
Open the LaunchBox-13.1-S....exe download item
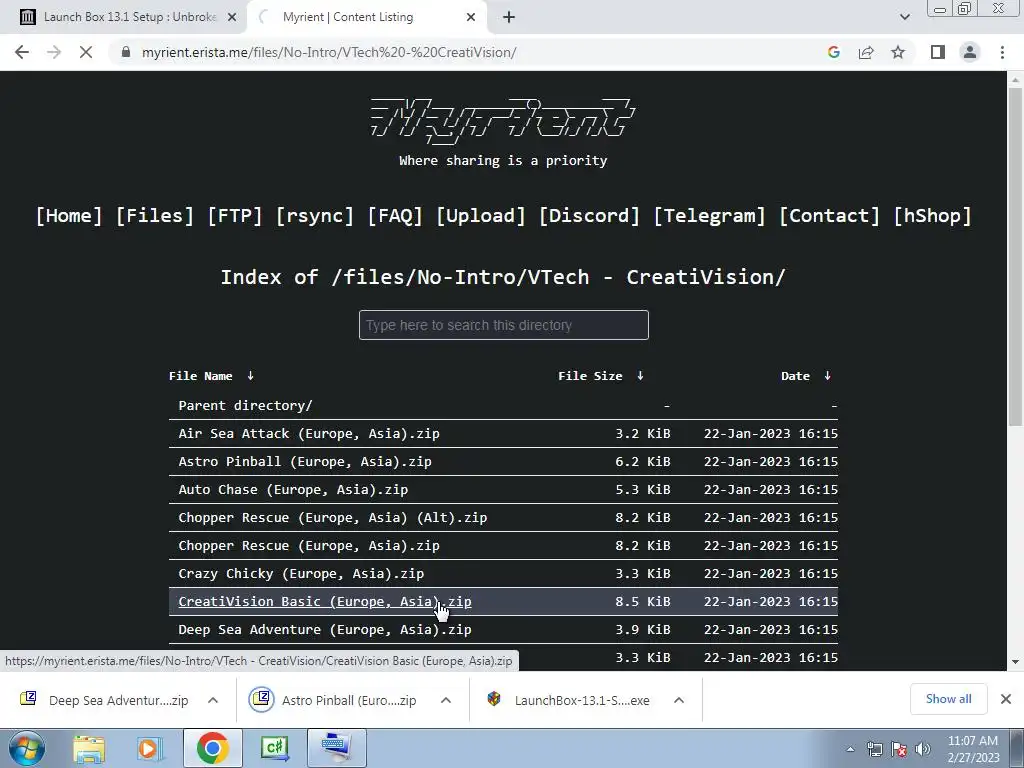pyautogui.click(x=568, y=700)
